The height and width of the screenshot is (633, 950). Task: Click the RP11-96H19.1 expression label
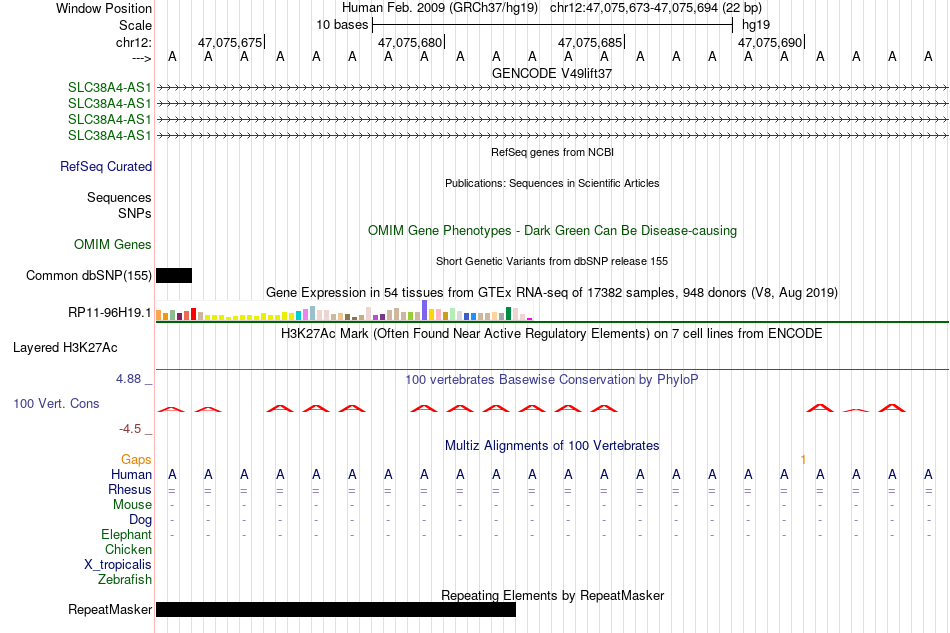pyautogui.click(x=110, y=313)
